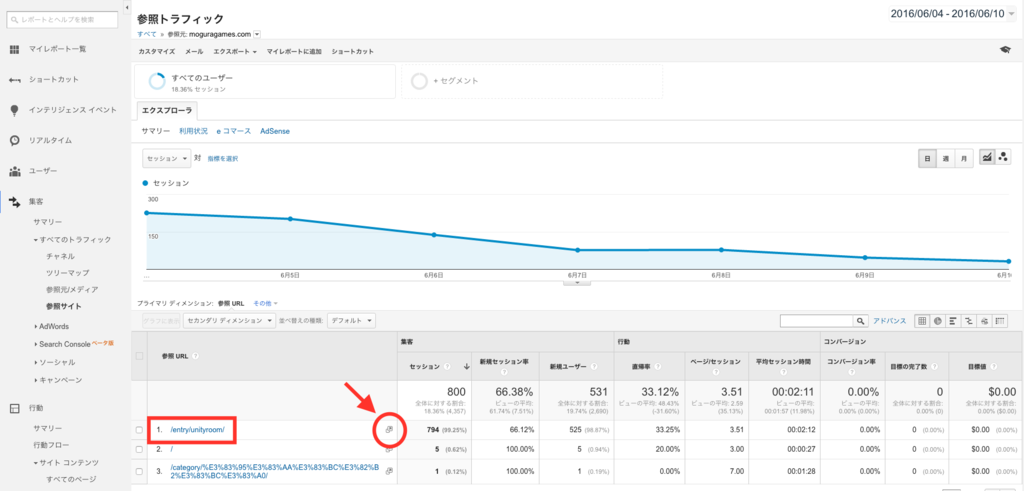Switch to term cloud view icon
The image size is (1024, 491).
pos(985,321)
